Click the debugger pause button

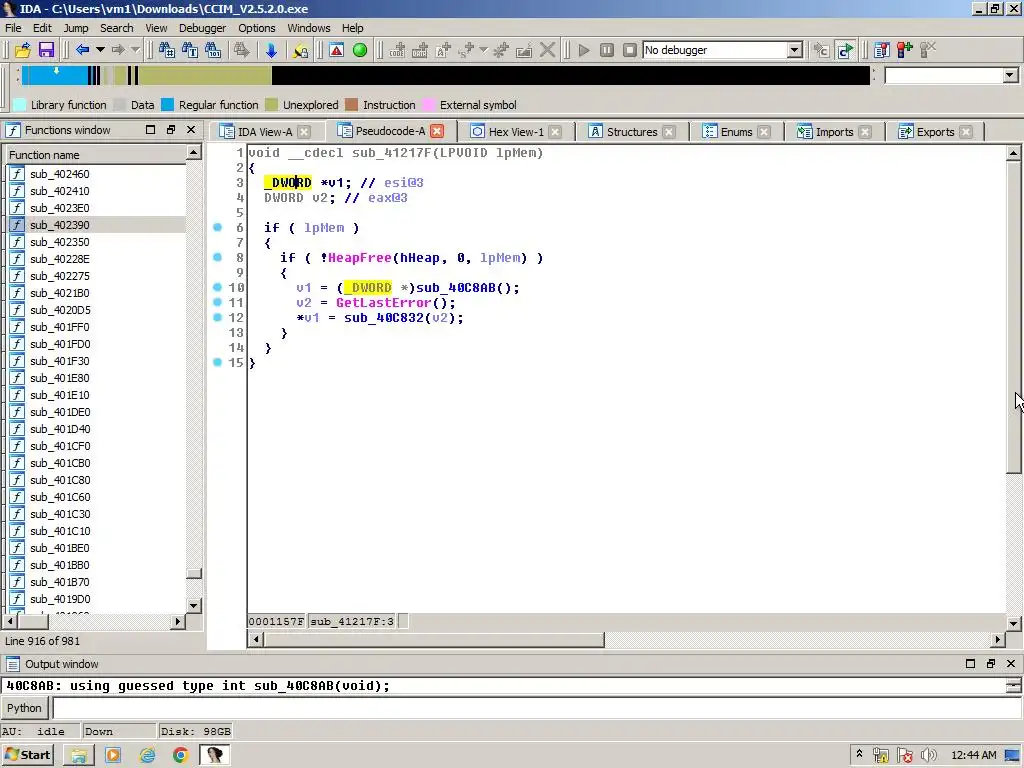607,50
